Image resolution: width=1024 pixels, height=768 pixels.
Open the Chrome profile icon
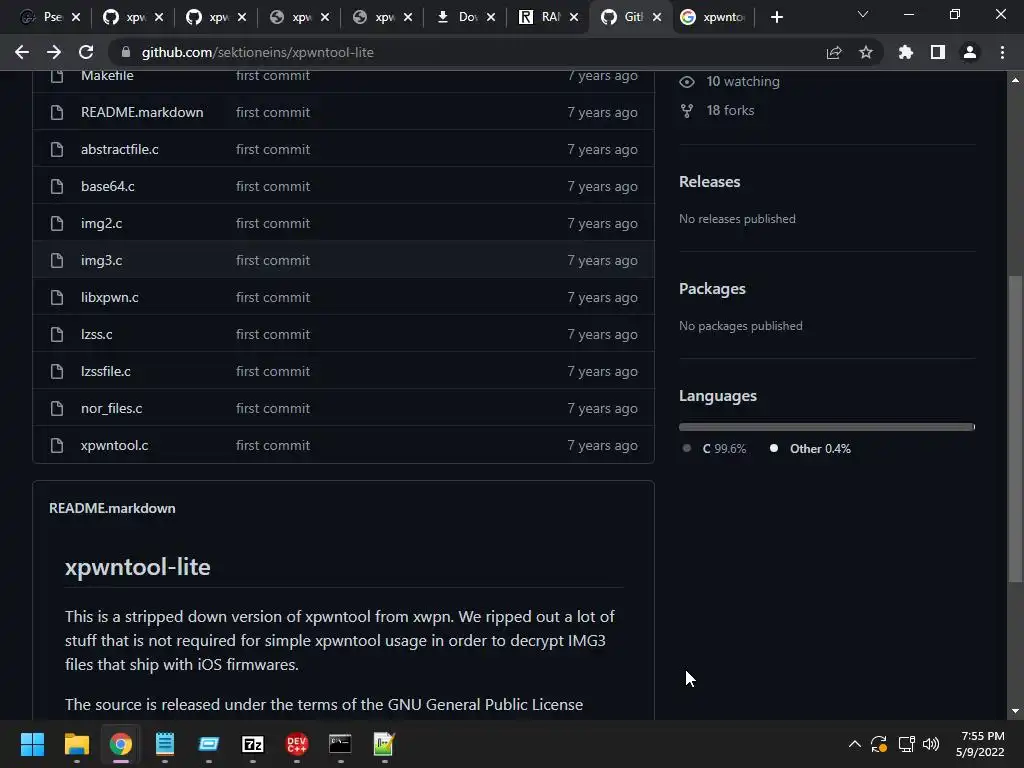point(970,52)
